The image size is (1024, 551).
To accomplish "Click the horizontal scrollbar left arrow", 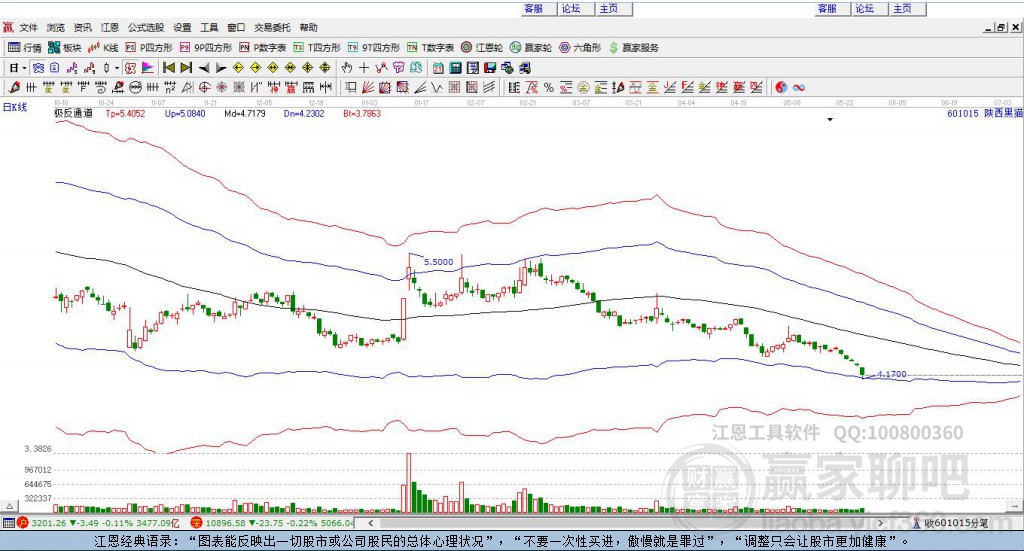I will coord(370,523).
